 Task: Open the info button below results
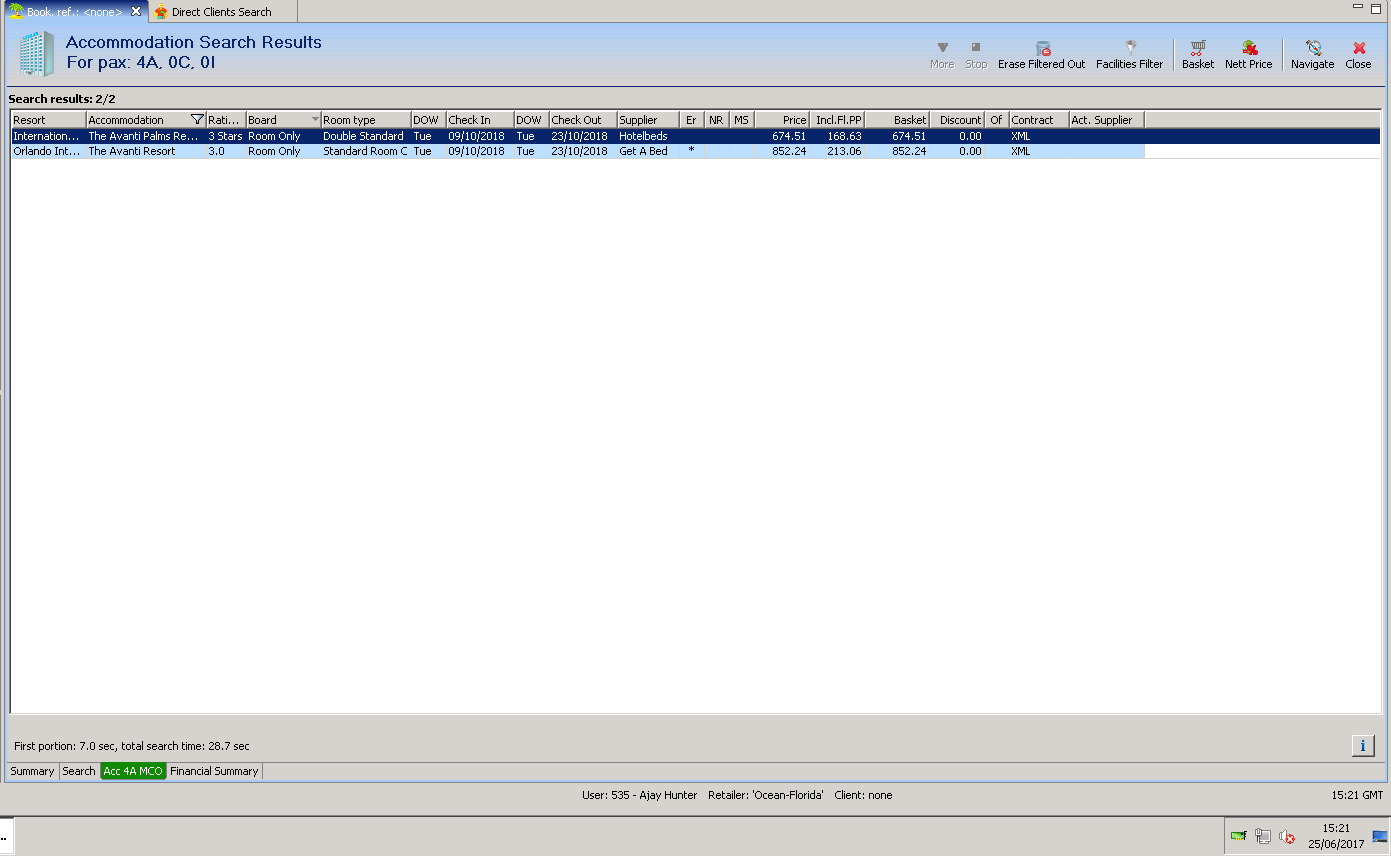(1363, 746)
